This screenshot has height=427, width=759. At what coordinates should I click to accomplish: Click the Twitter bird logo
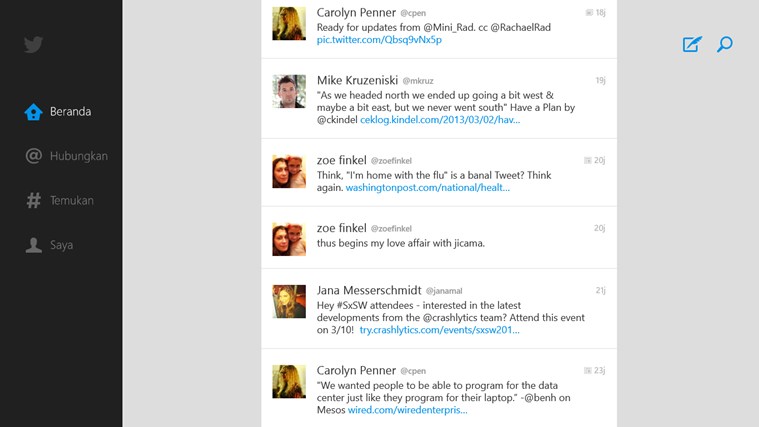coord(33,45)
